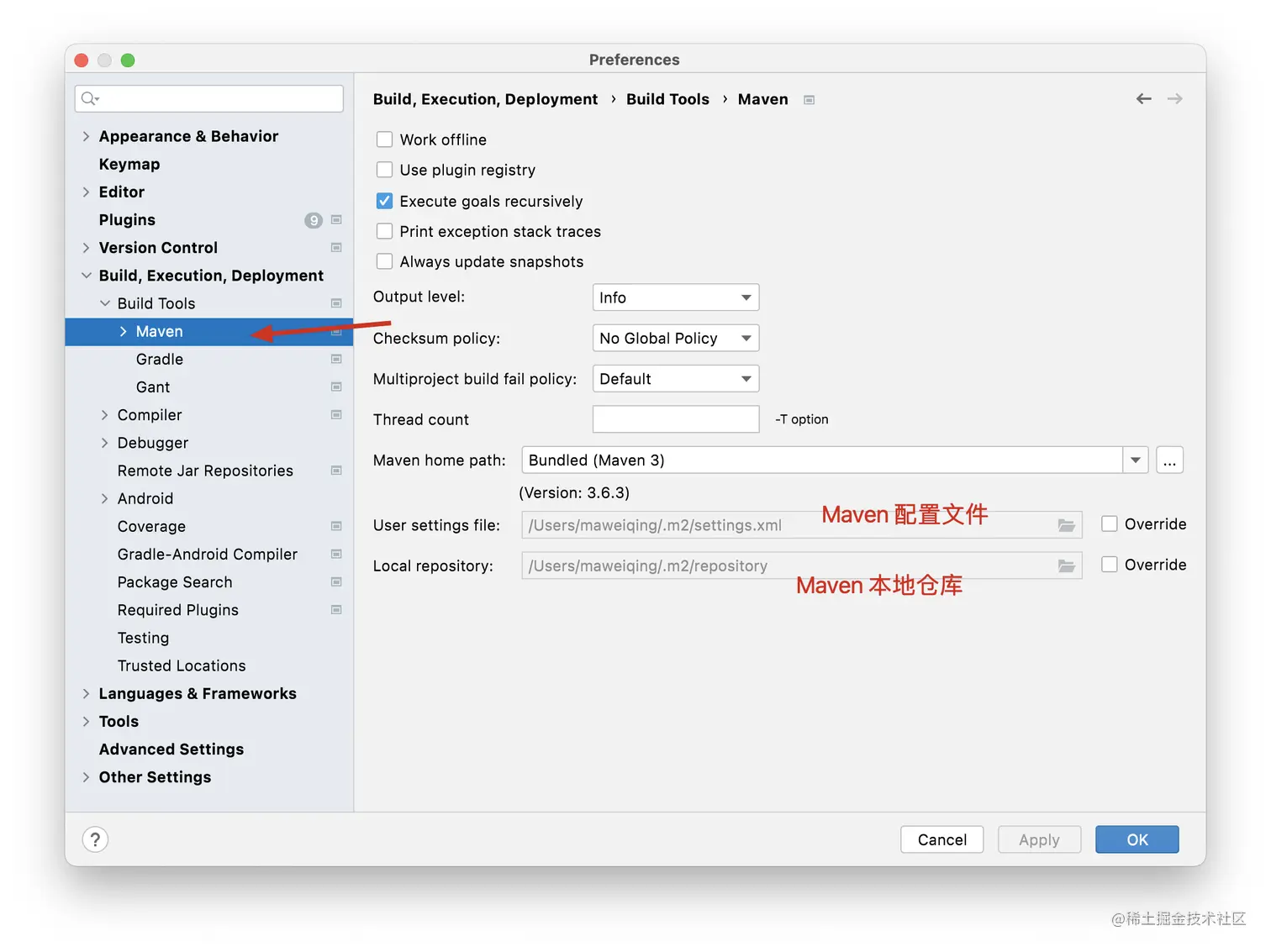Screen dimensions: 1271x952
Task: Tick Always update snapshots checkbox
Action: [x=384, y=261]
